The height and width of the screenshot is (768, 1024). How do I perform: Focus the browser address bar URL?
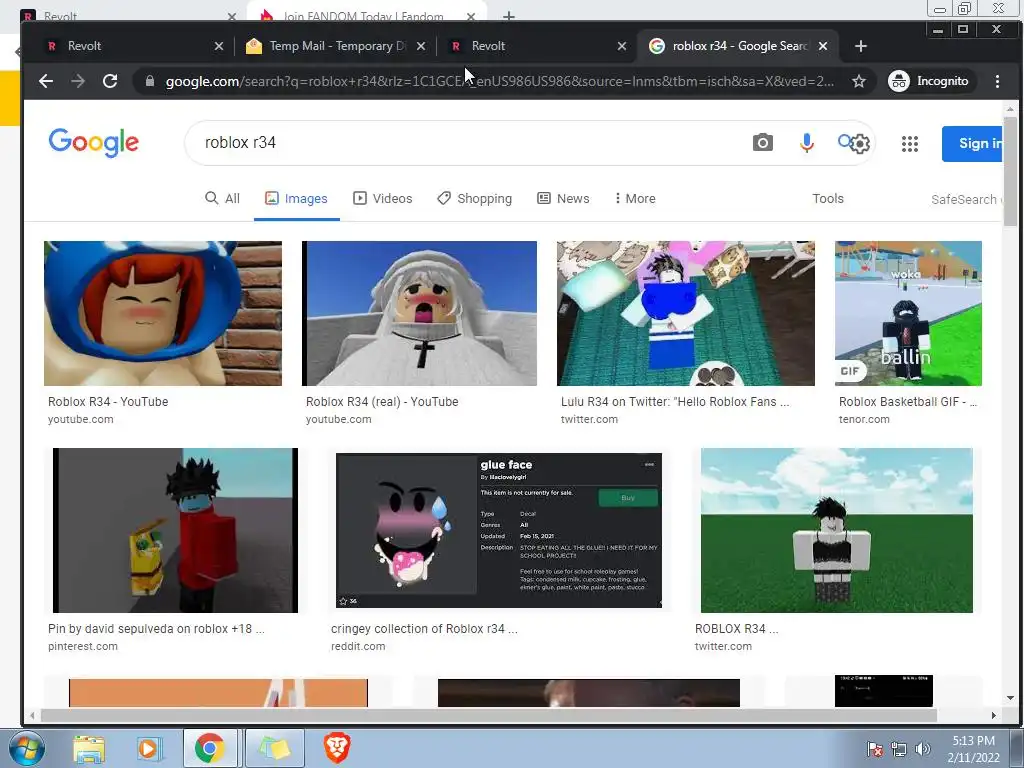pos(500,81)
